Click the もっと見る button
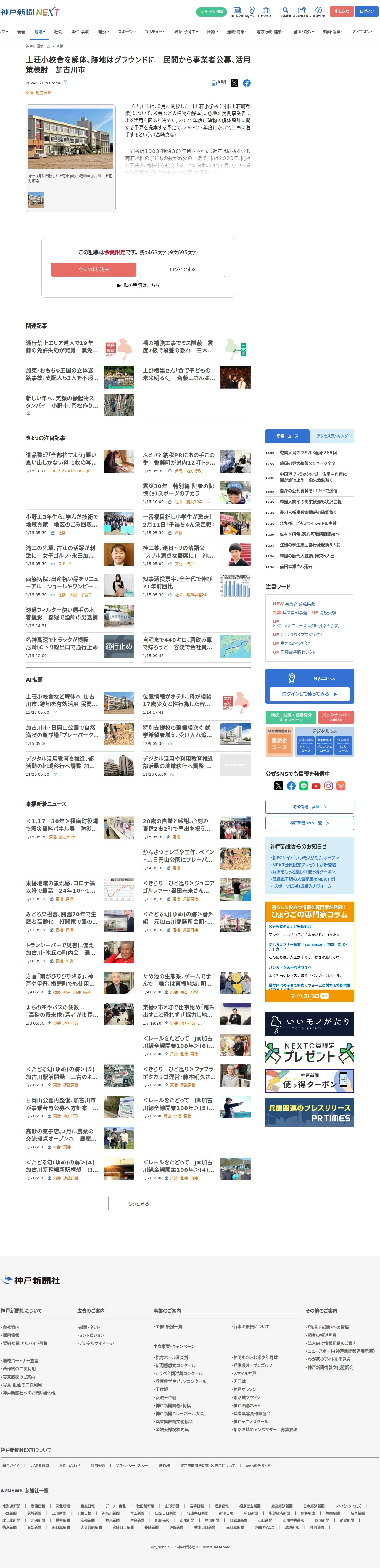Image resolution: width=380 pixels, height=1568 pixels. coord(138,1203)
